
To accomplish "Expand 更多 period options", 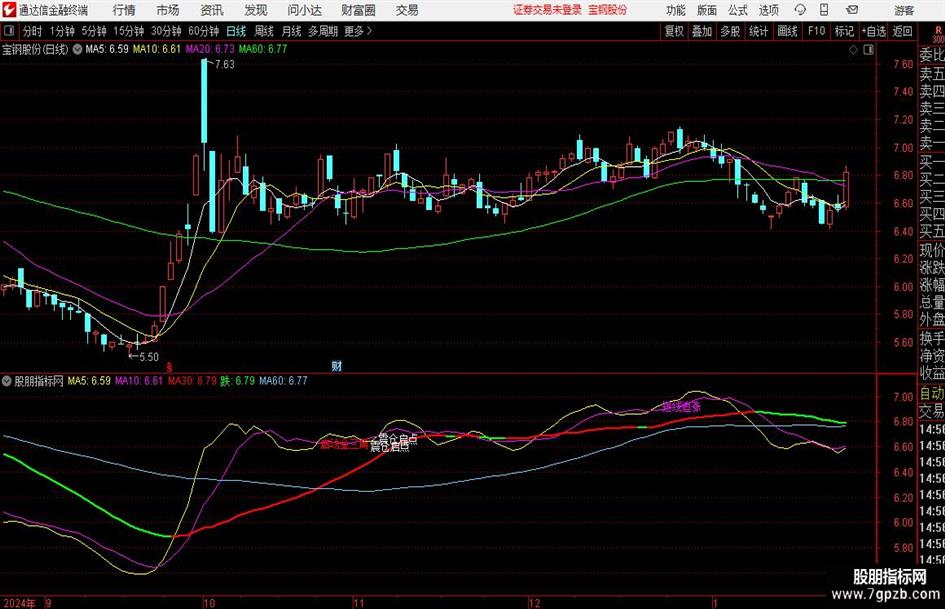I will (358, 31).
